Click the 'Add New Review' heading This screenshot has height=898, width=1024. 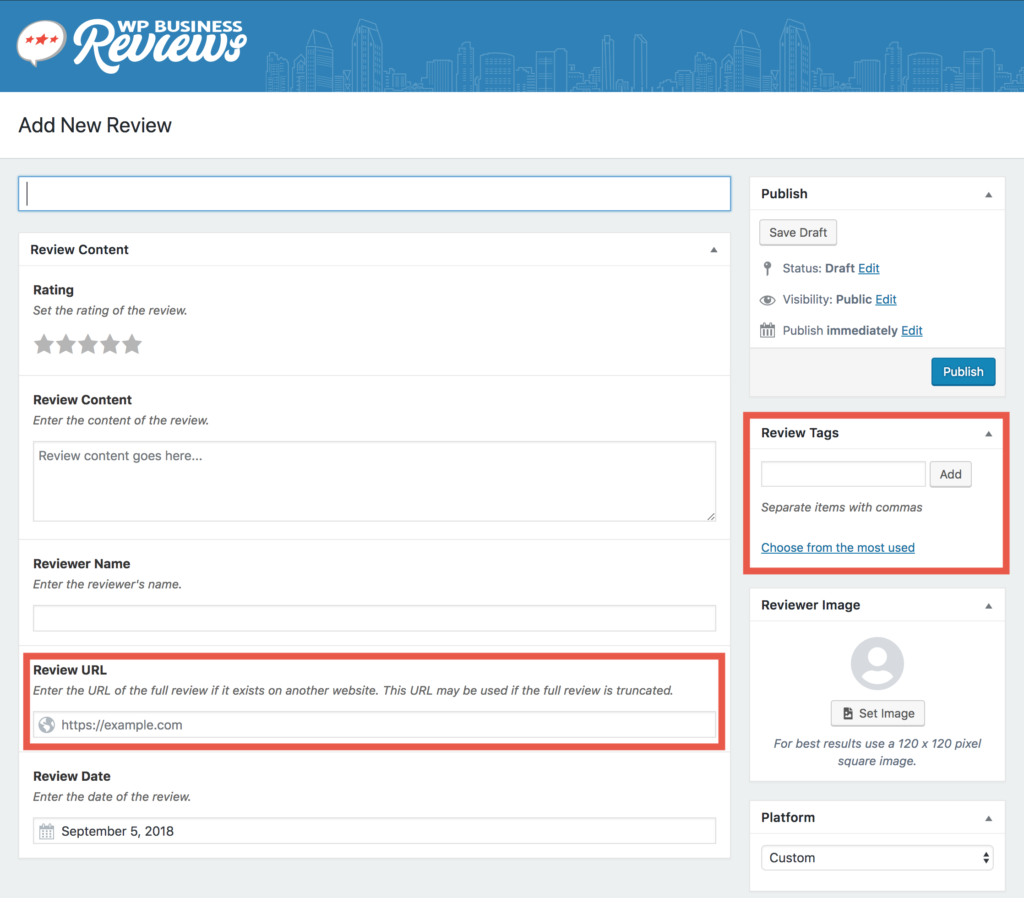point(95,125)
